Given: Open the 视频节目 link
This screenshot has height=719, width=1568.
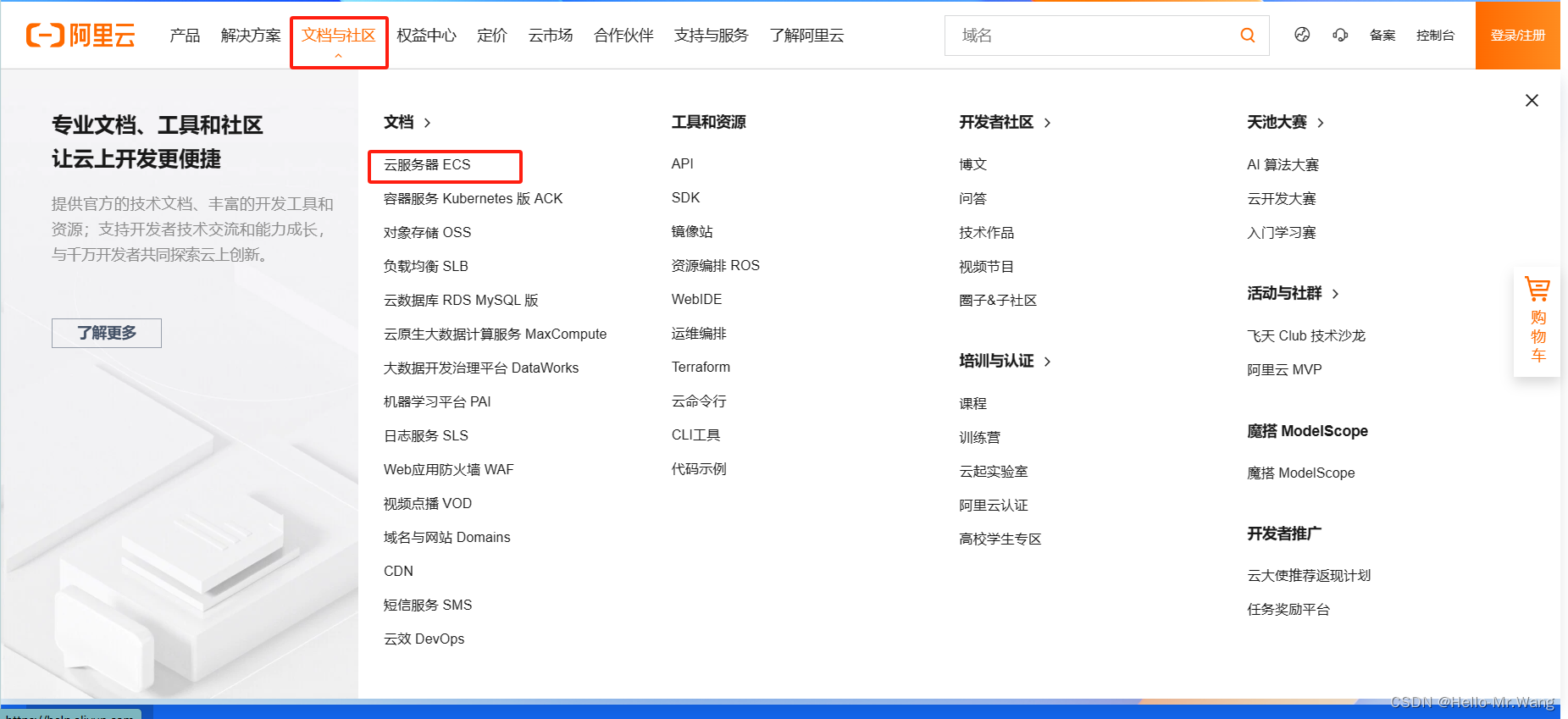Looking at the screenshot, I should (986, 266).
